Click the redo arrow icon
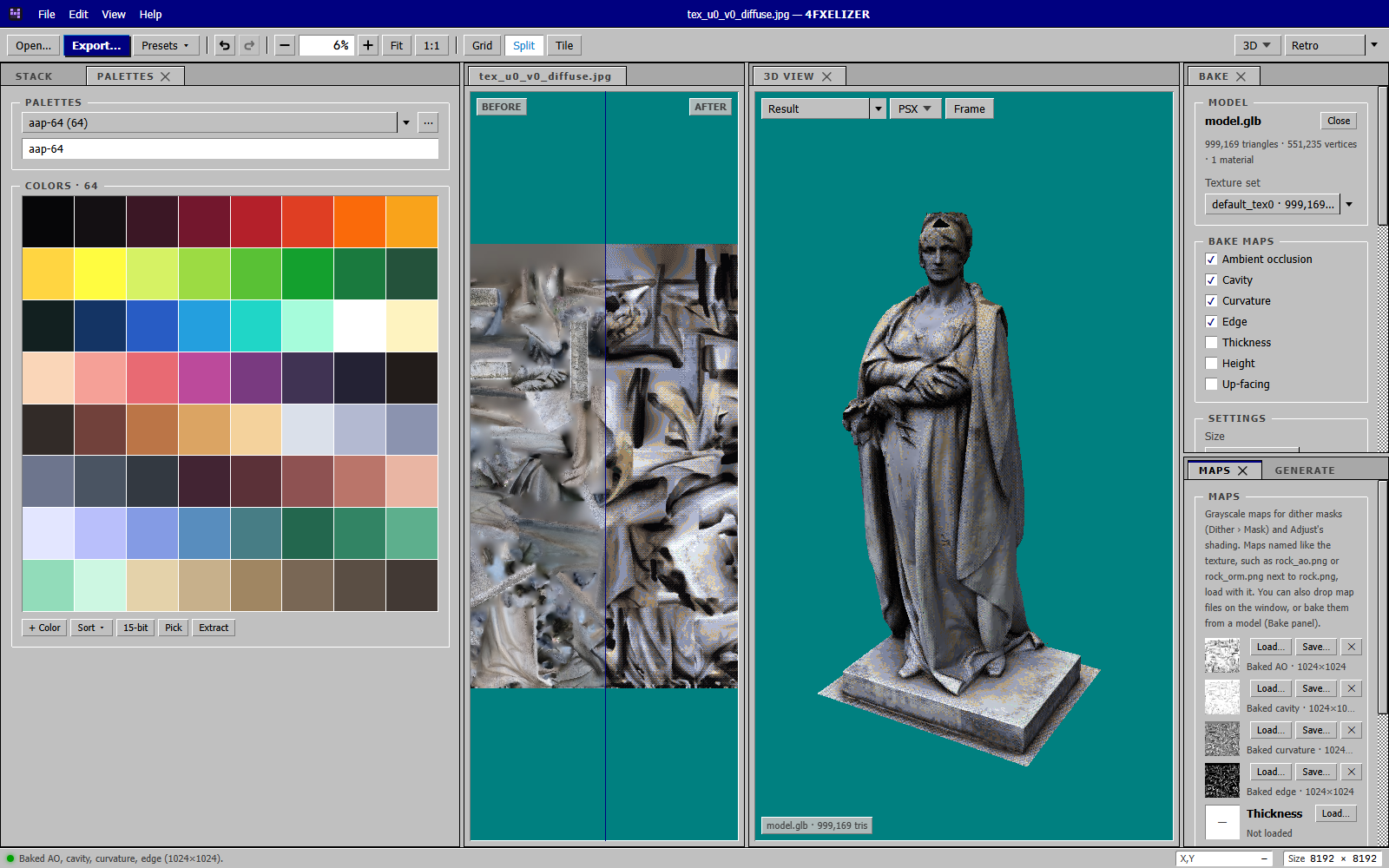 (x=249, y=45)
